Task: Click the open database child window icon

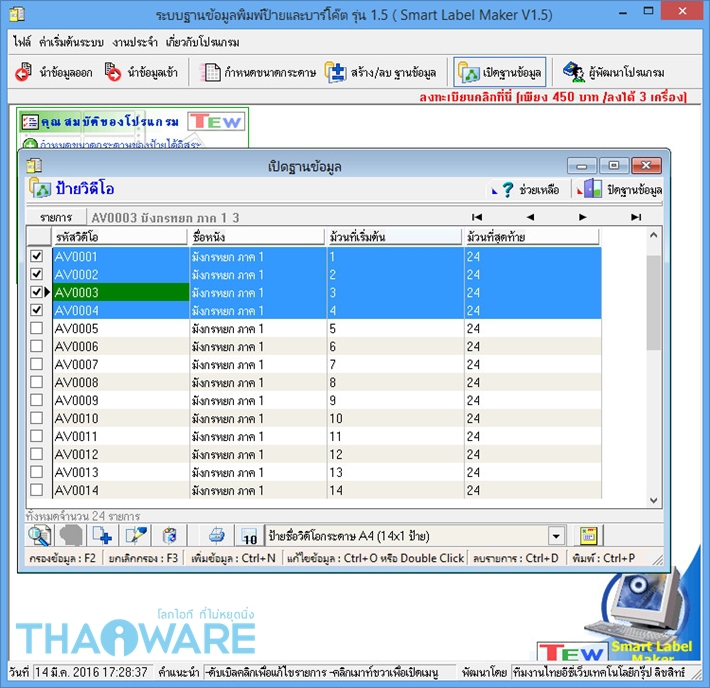Action: tap(34, 166)
